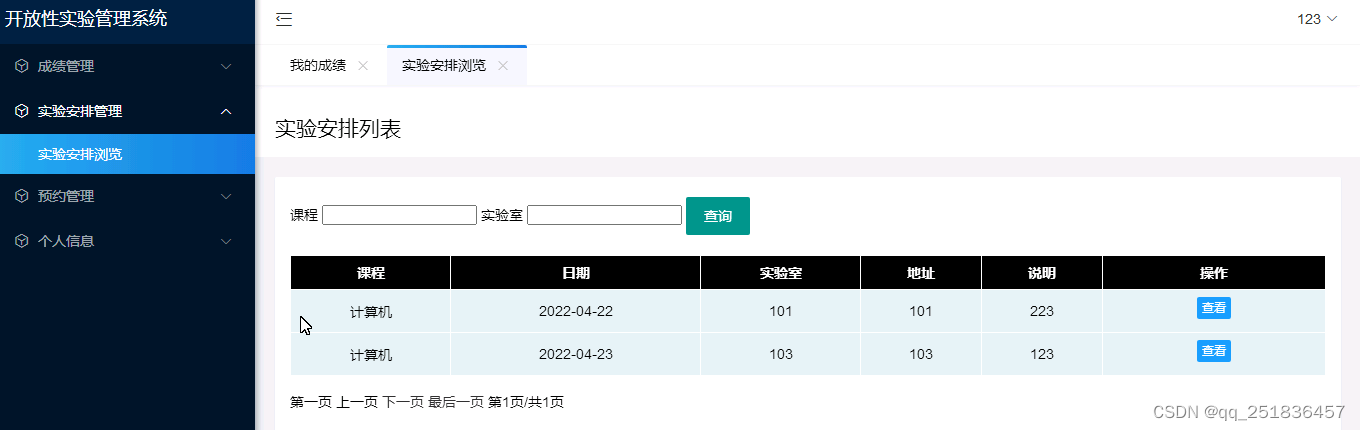Focus the 实验室 input field

coord(604,215)
